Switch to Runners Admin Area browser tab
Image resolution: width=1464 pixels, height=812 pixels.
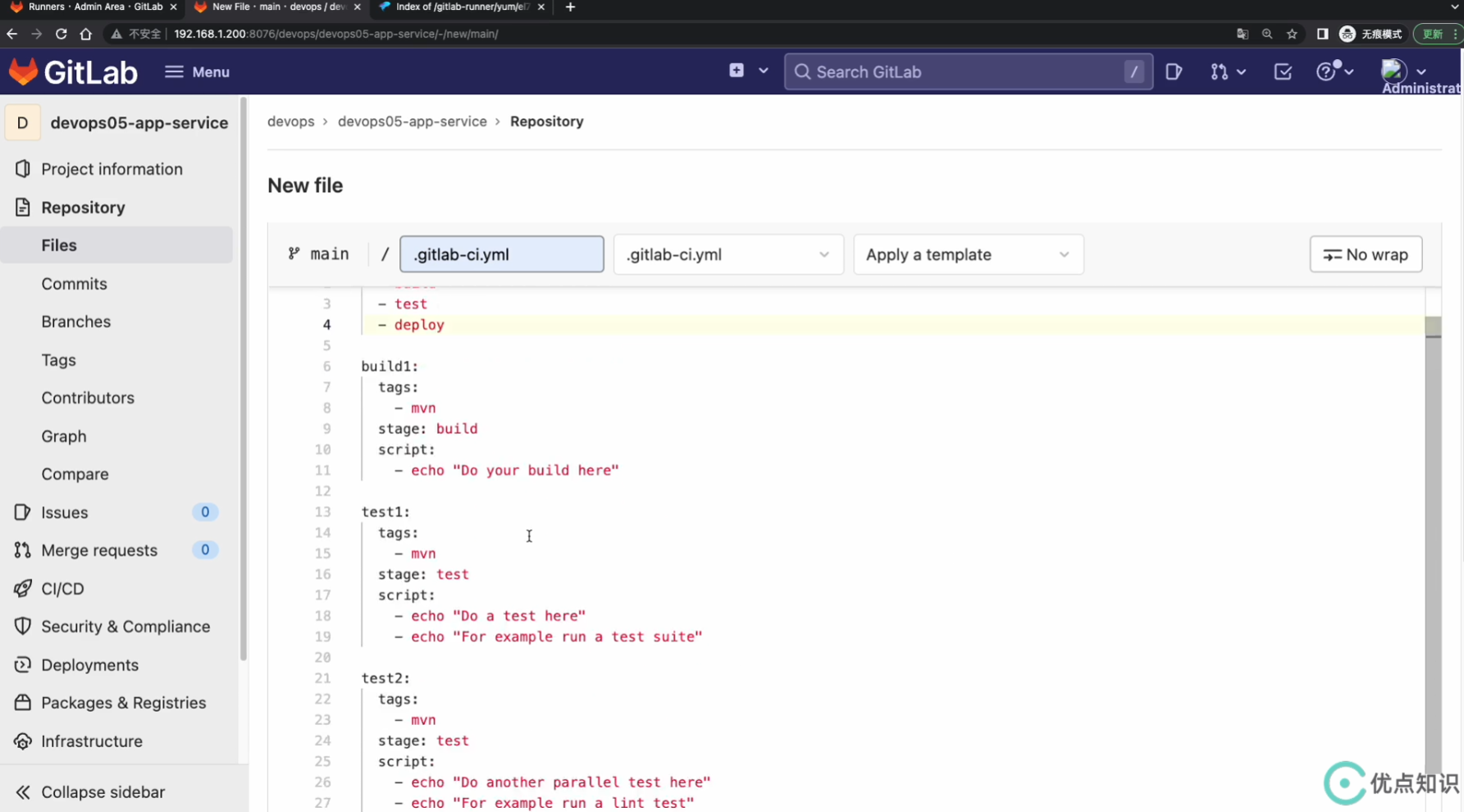click(x=94, y=7)
